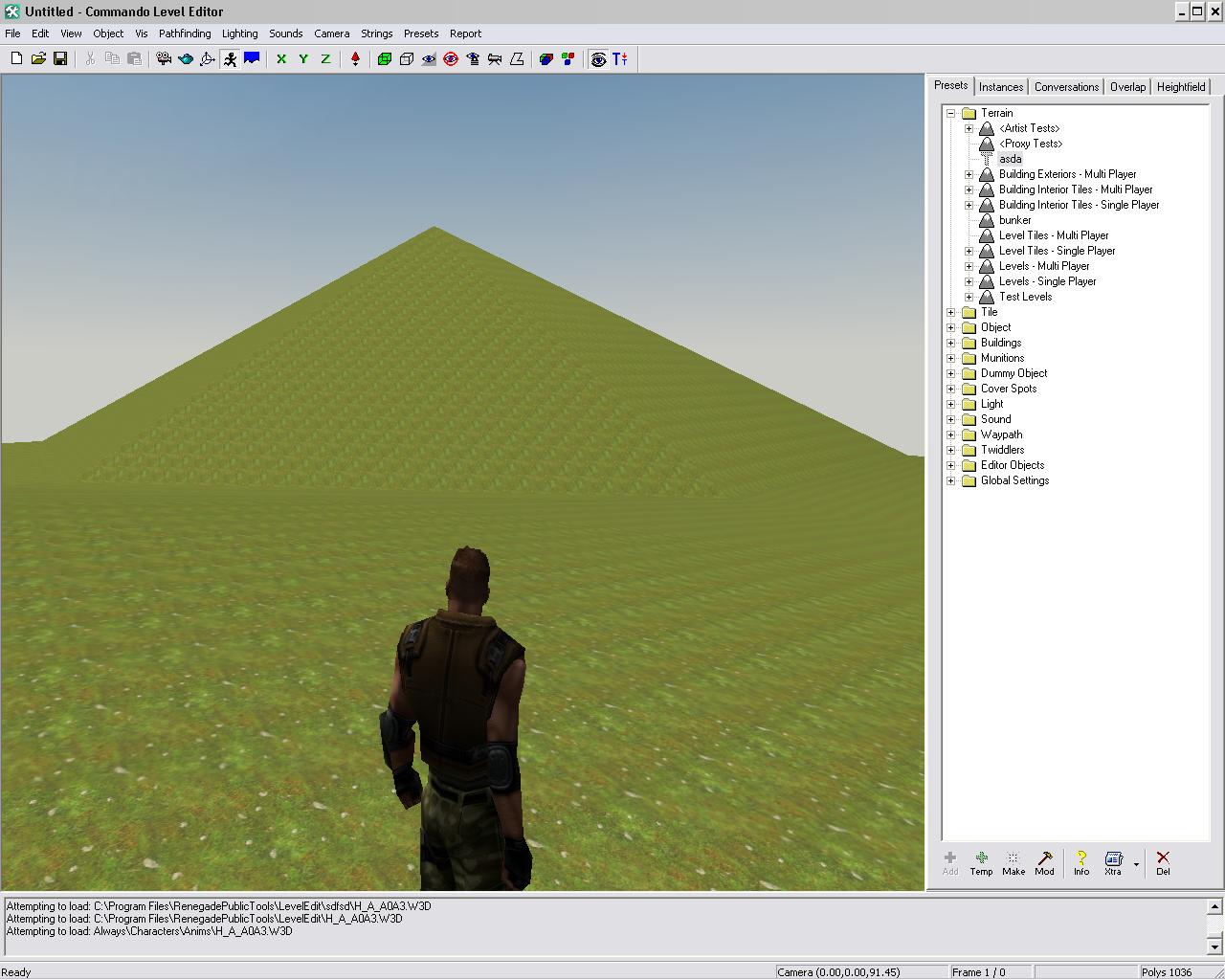Screen dimensions: 1225x980
Task: Click the Del red X icon
Action: click(1163, 862)
